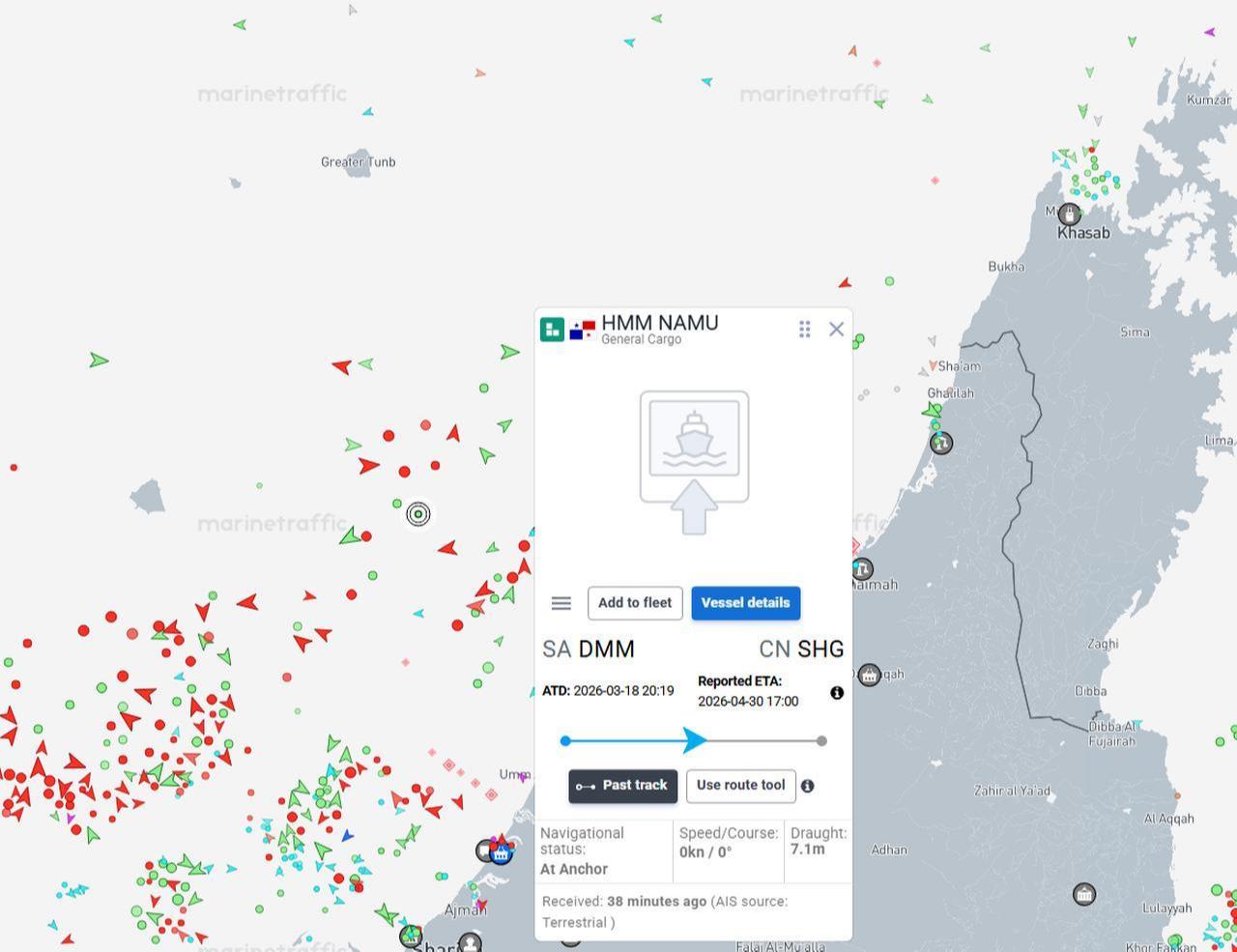Show the vessel's Past track
This screenshot has width=1237, height=952.
click(622, 786)
